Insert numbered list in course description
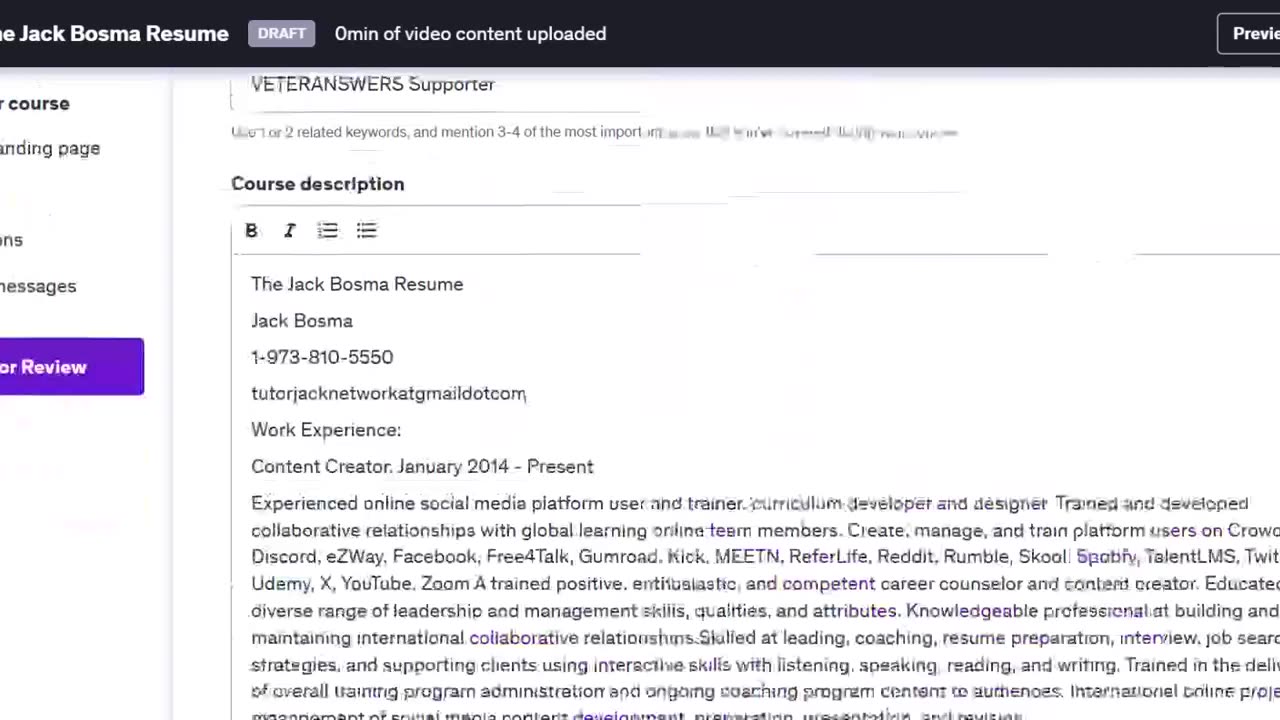The image size is (1280, 720). tap(328, 231)
